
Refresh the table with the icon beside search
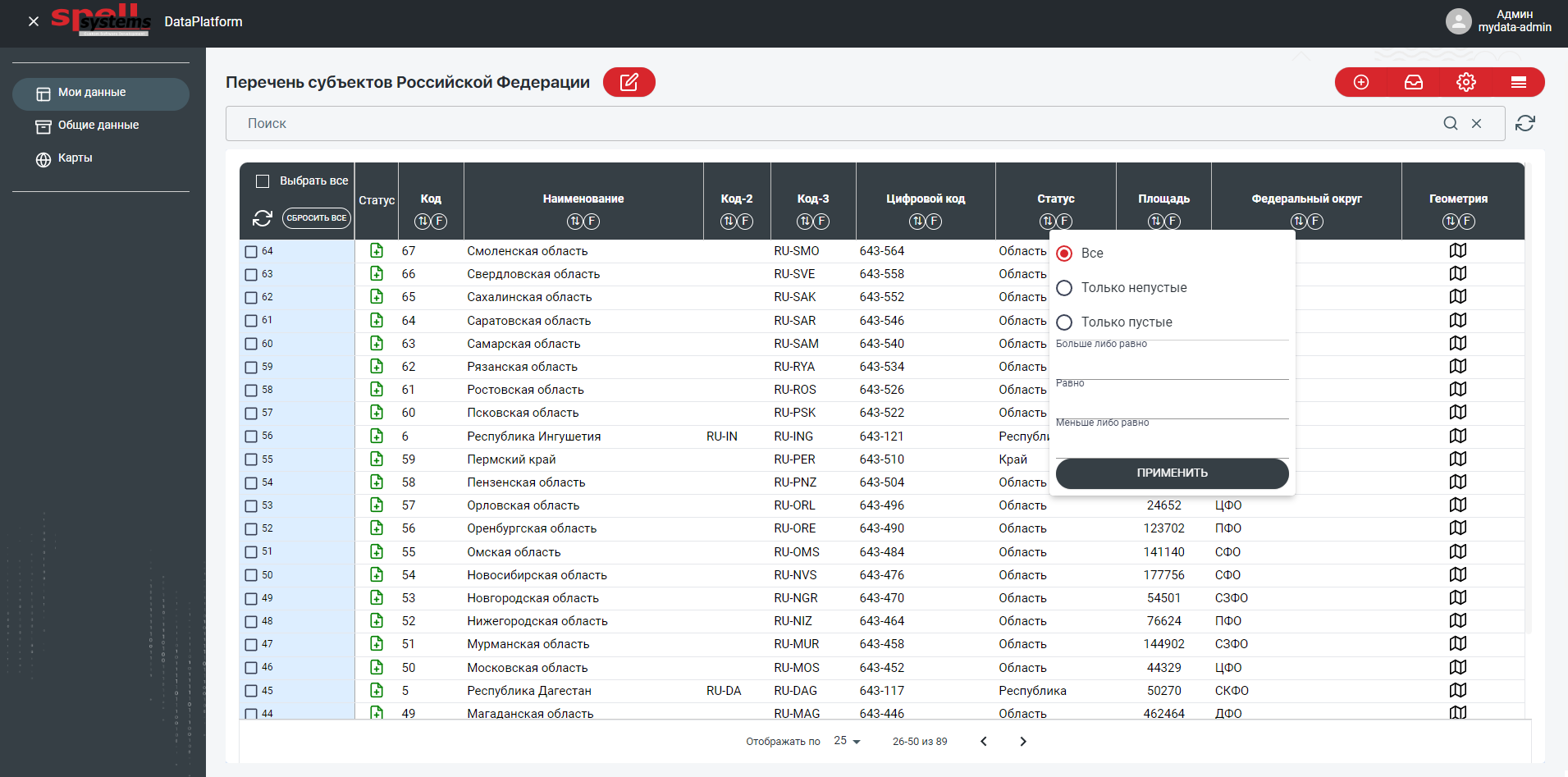[1525, 123]
